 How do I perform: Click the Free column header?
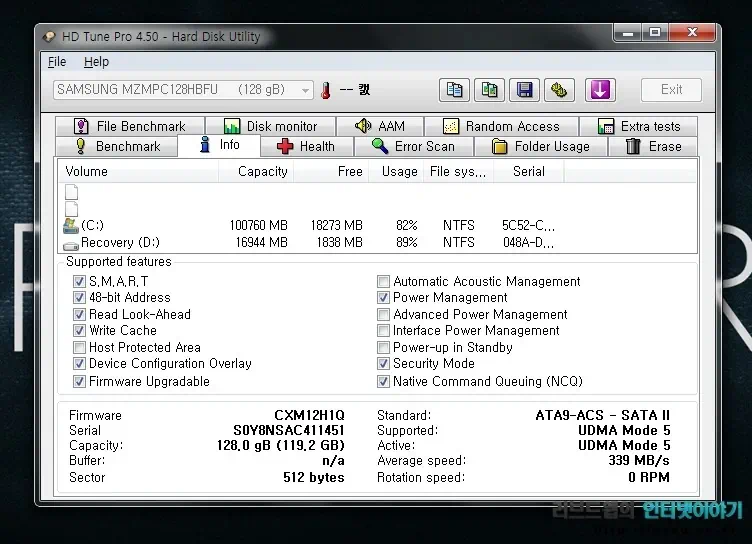click(331, 171)
